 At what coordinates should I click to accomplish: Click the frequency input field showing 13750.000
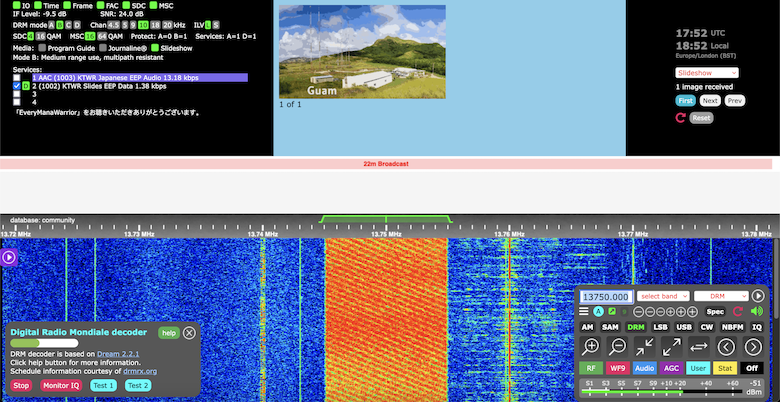[x=606, y=297]
